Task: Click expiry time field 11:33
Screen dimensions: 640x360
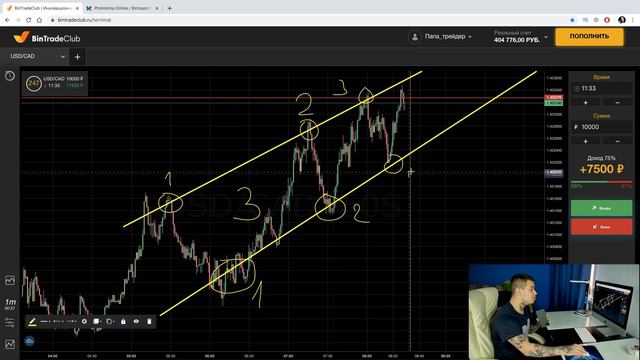Action: click(601, 89)
